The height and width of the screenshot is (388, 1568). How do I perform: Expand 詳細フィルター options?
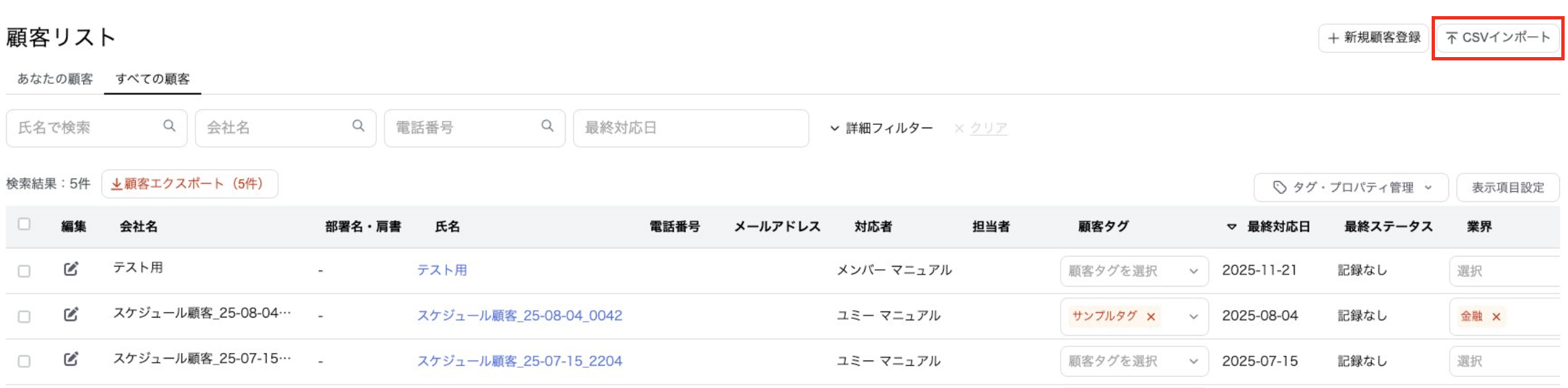(881, 128)
